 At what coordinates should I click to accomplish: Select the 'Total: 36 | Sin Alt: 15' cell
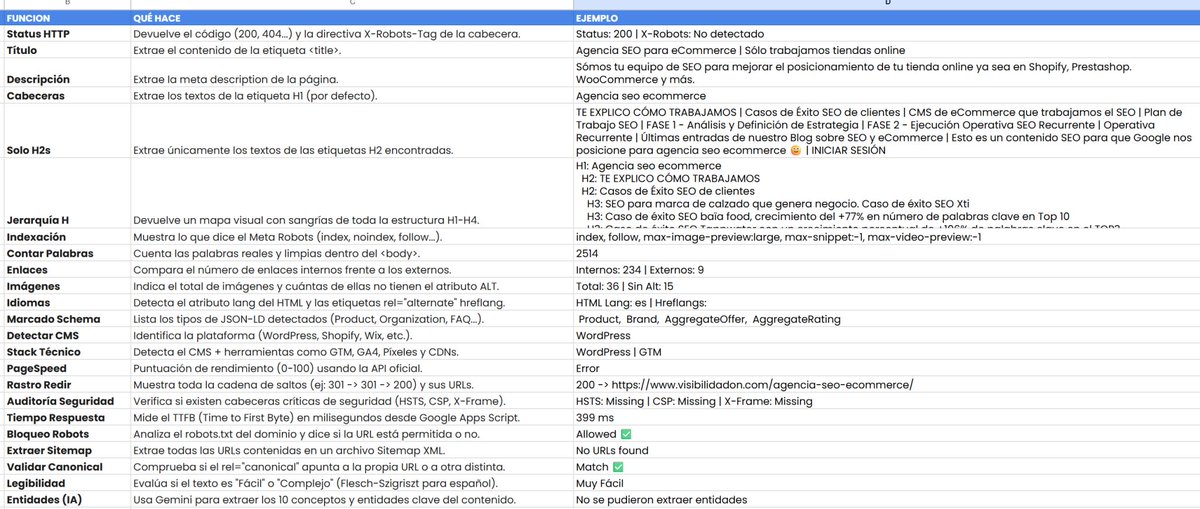click(x=886, y=286)
